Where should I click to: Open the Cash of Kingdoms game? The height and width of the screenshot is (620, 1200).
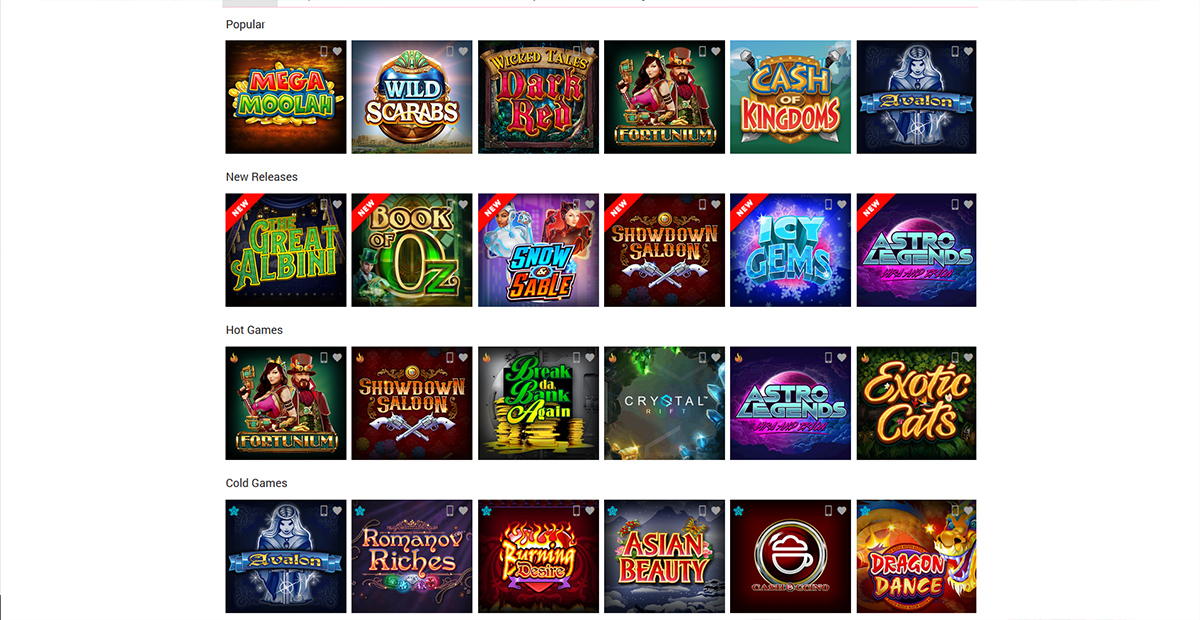point(791,97)
